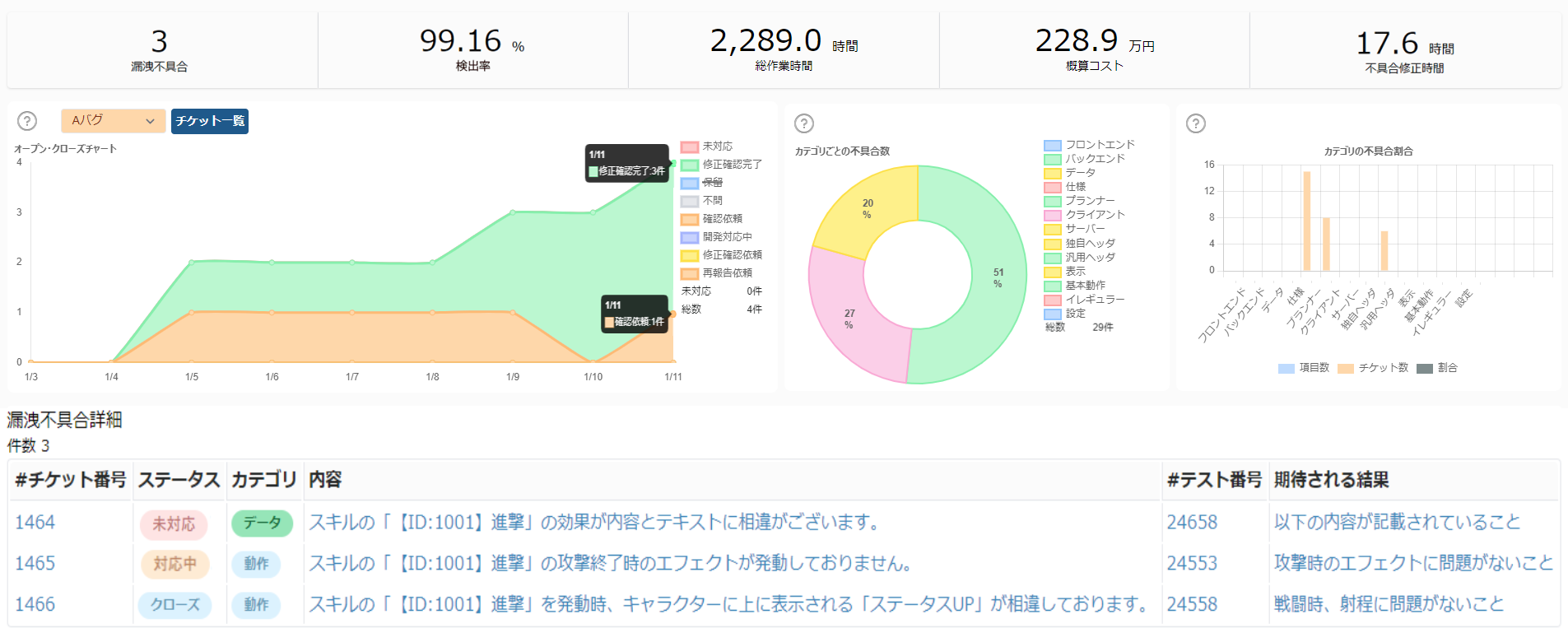Screen dimensions: 1568x633
Task: Sort by カテゴリ column header
Action: coord(264,480)
